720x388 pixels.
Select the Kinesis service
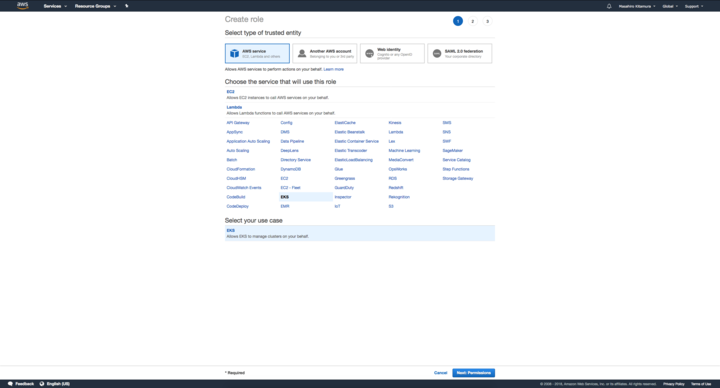click(x=394, y=123)
